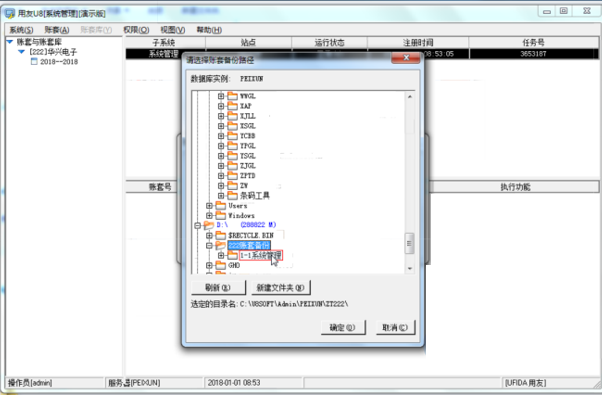Select the D:\ (288822 M) drive label
The width and height of the screenshot is (602, 396).
pos(246,225)
